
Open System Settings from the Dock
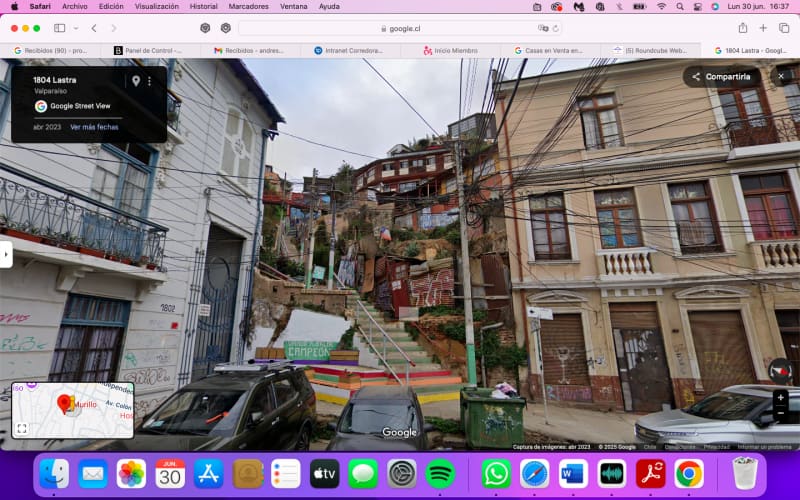402,473
